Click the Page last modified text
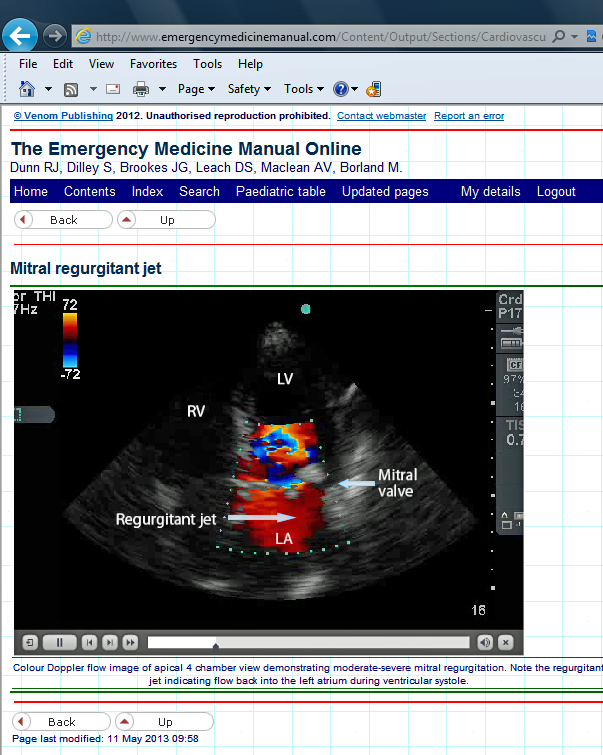Viewport: 603px width, 755px height. point(105,739)
